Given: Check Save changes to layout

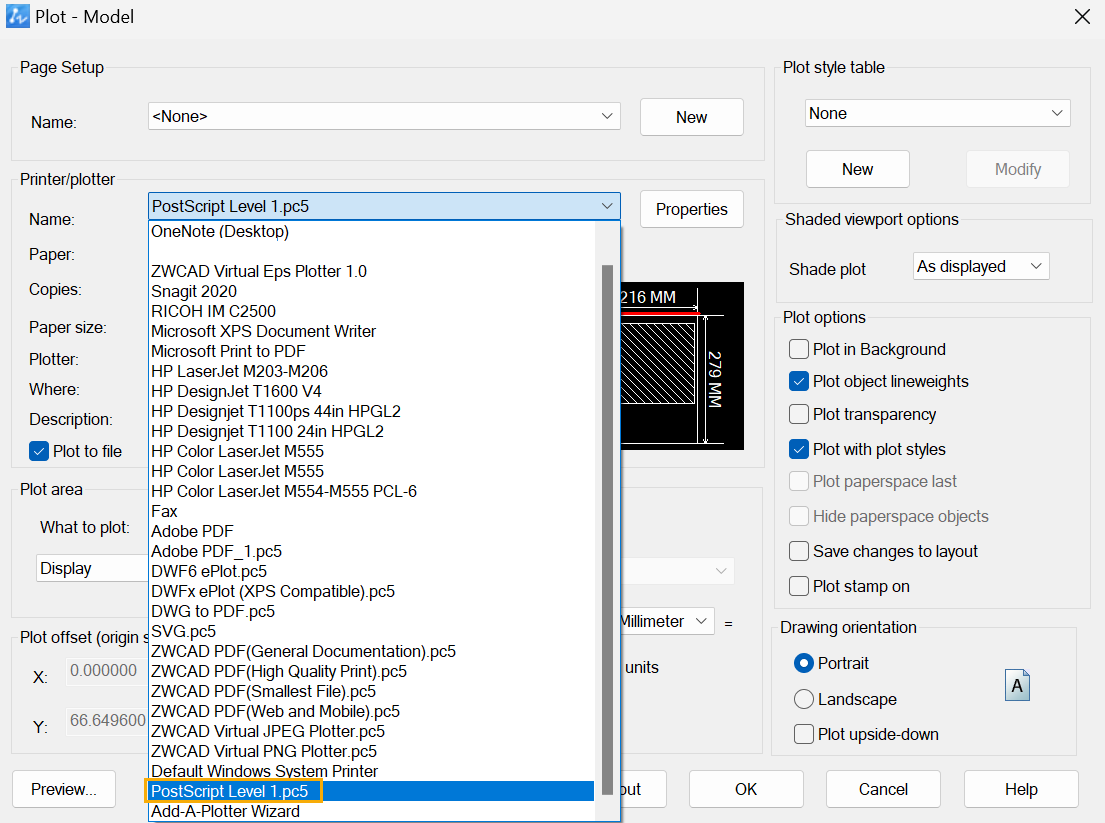Looking at the screenshot, I should coord(798,551).
